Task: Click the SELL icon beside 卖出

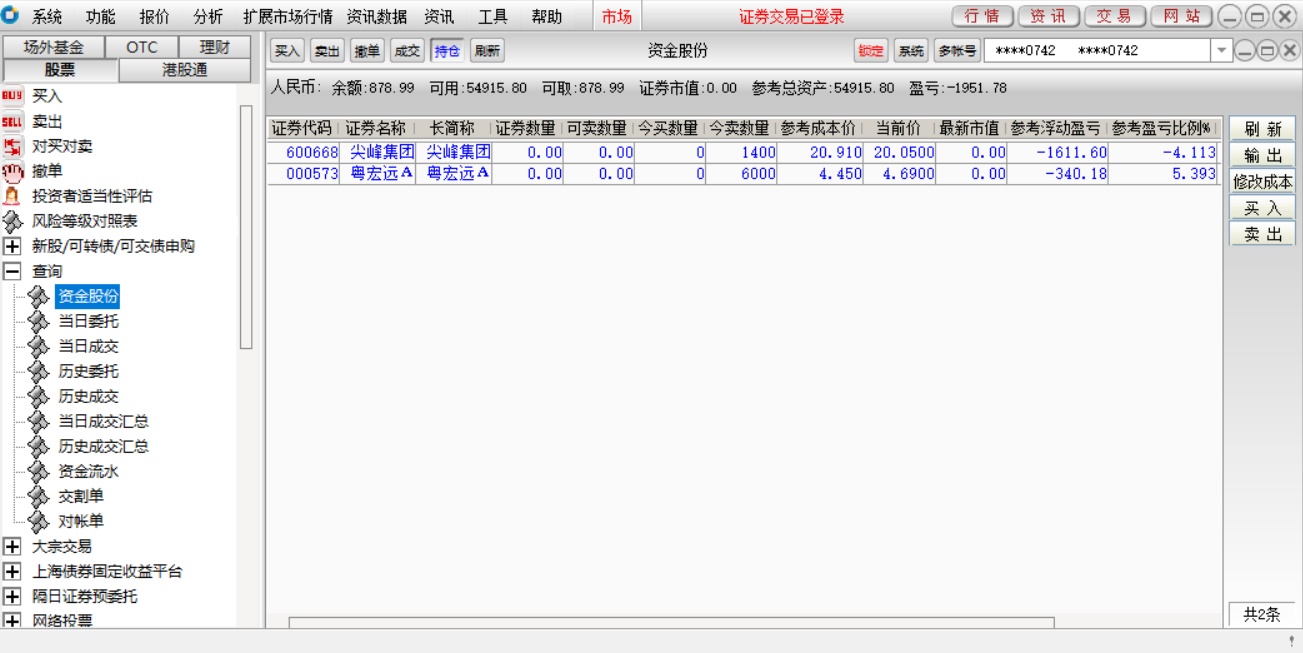Action: tap(12, 121)
